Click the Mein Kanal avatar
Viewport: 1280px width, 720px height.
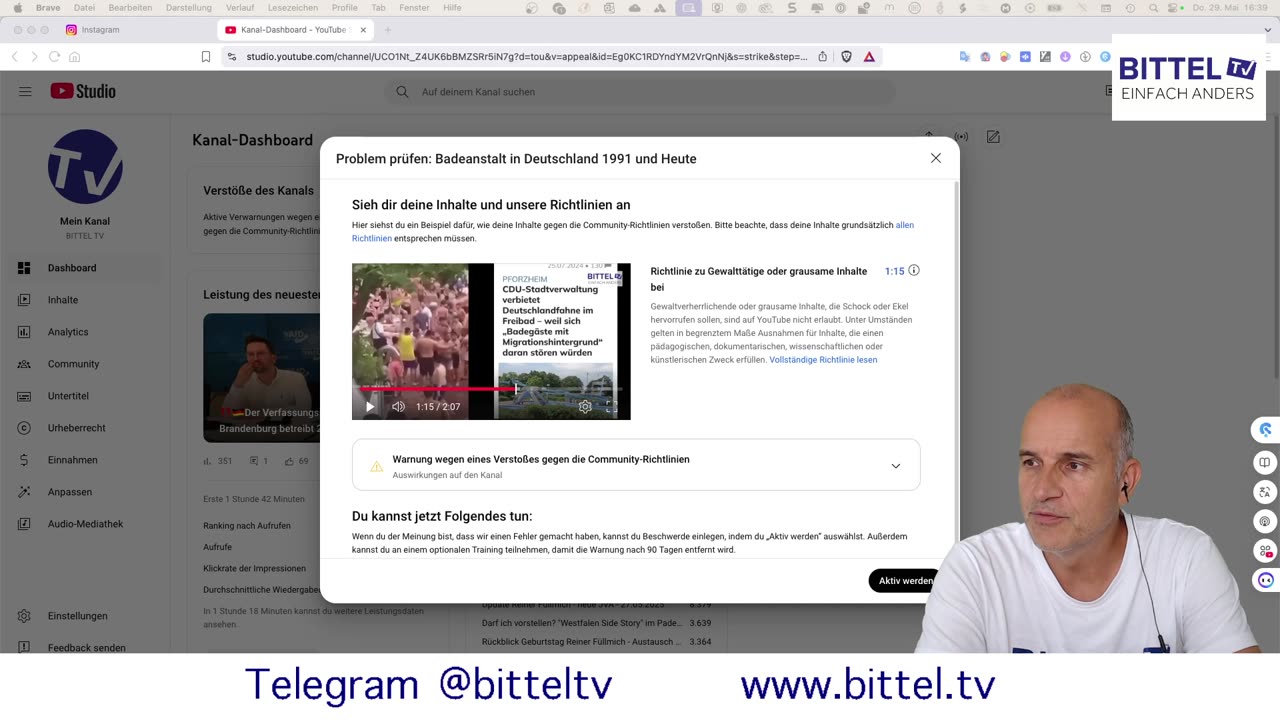(85, 167)
